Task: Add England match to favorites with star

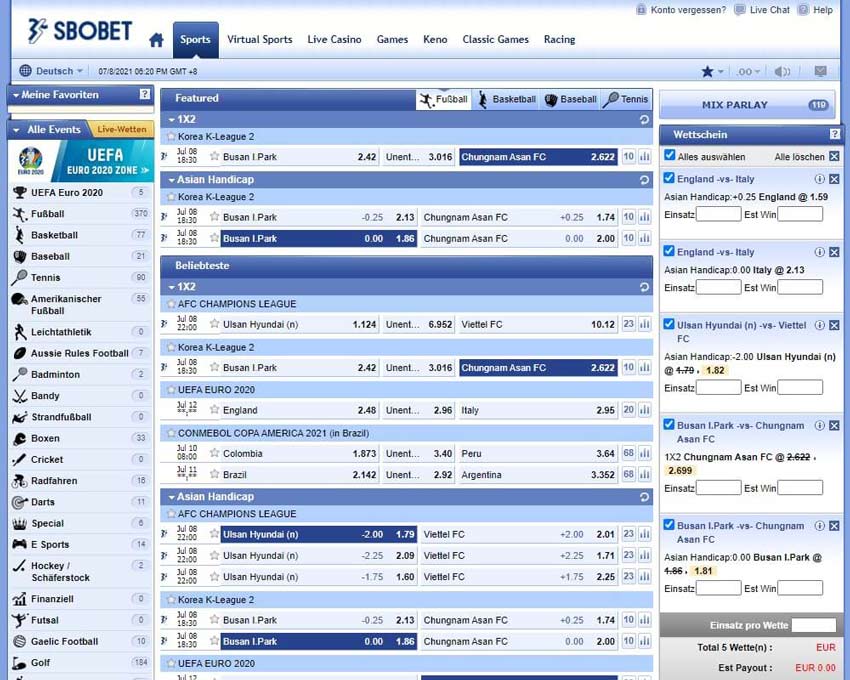Action: click(x=214, y=409)
